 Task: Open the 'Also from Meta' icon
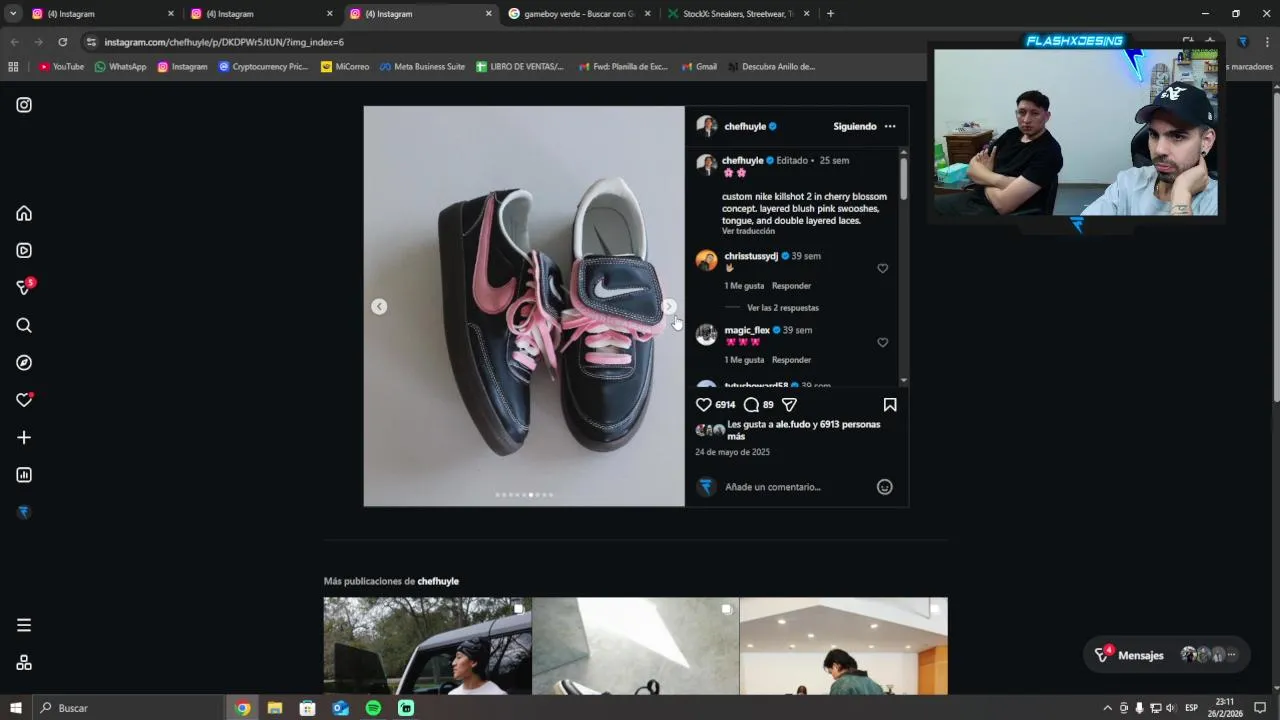pyautogui.click(x=24, y=662)
